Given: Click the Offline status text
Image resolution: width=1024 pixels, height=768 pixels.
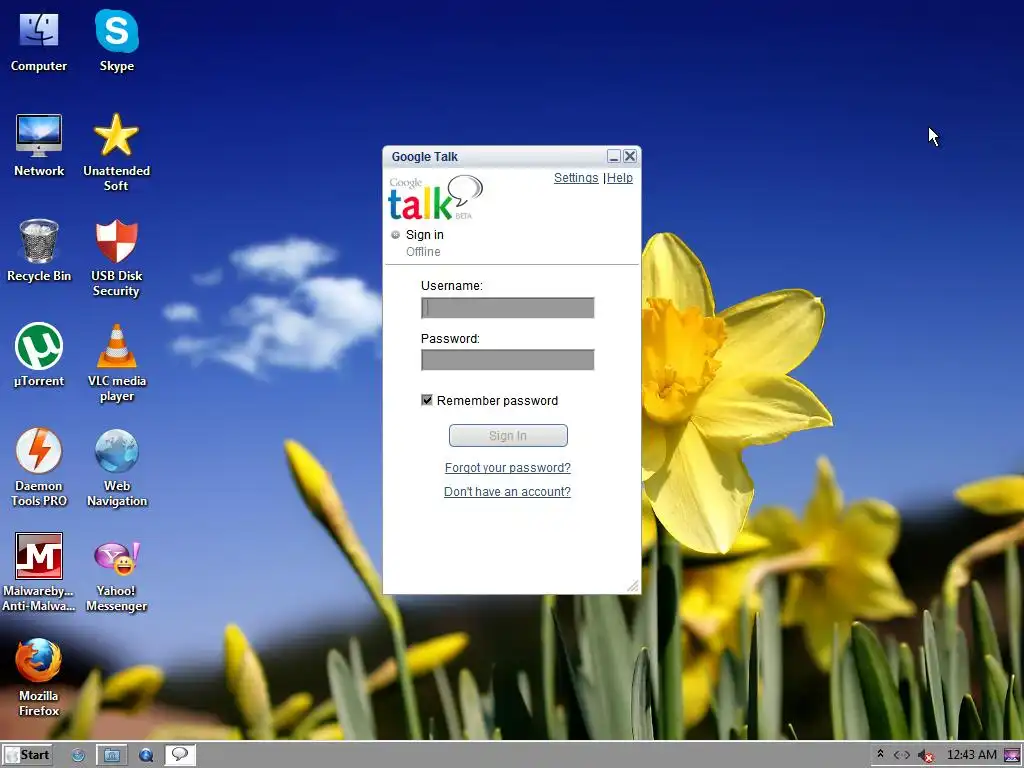Looking at the screenshot, I should point(423,252).
